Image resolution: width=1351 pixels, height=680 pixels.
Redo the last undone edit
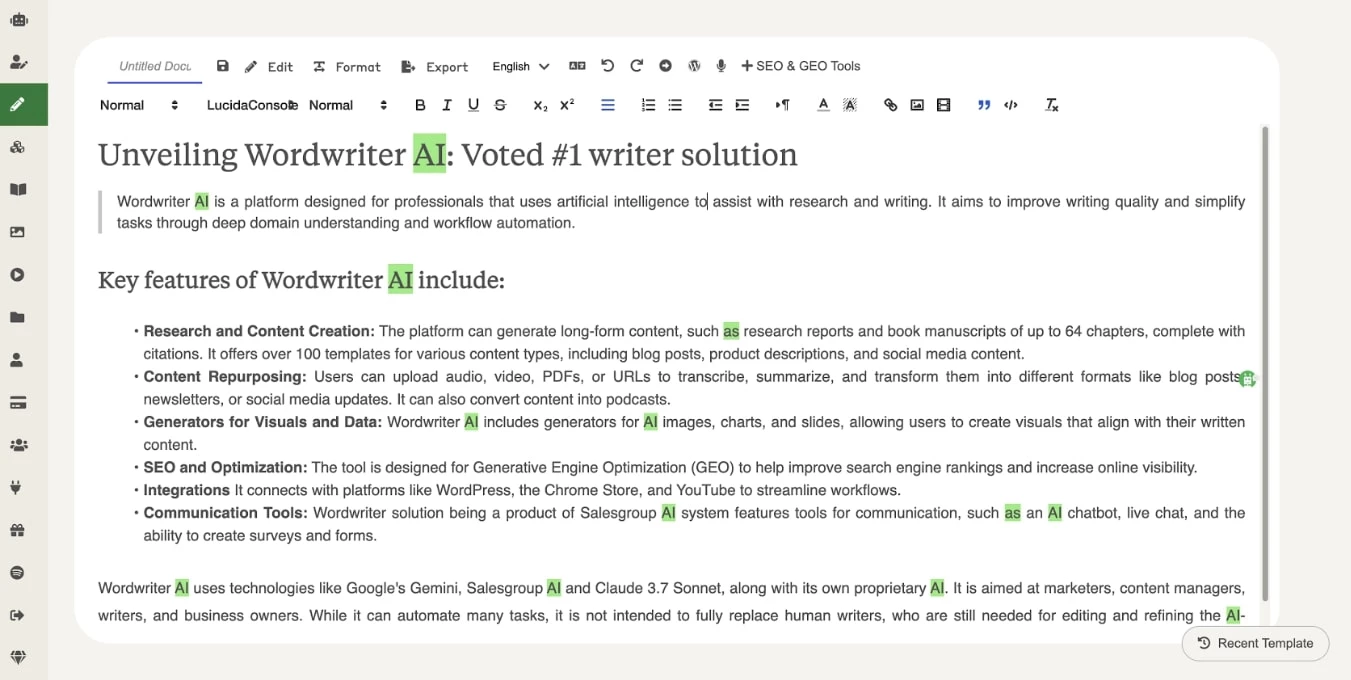click(x=636, y=66)
